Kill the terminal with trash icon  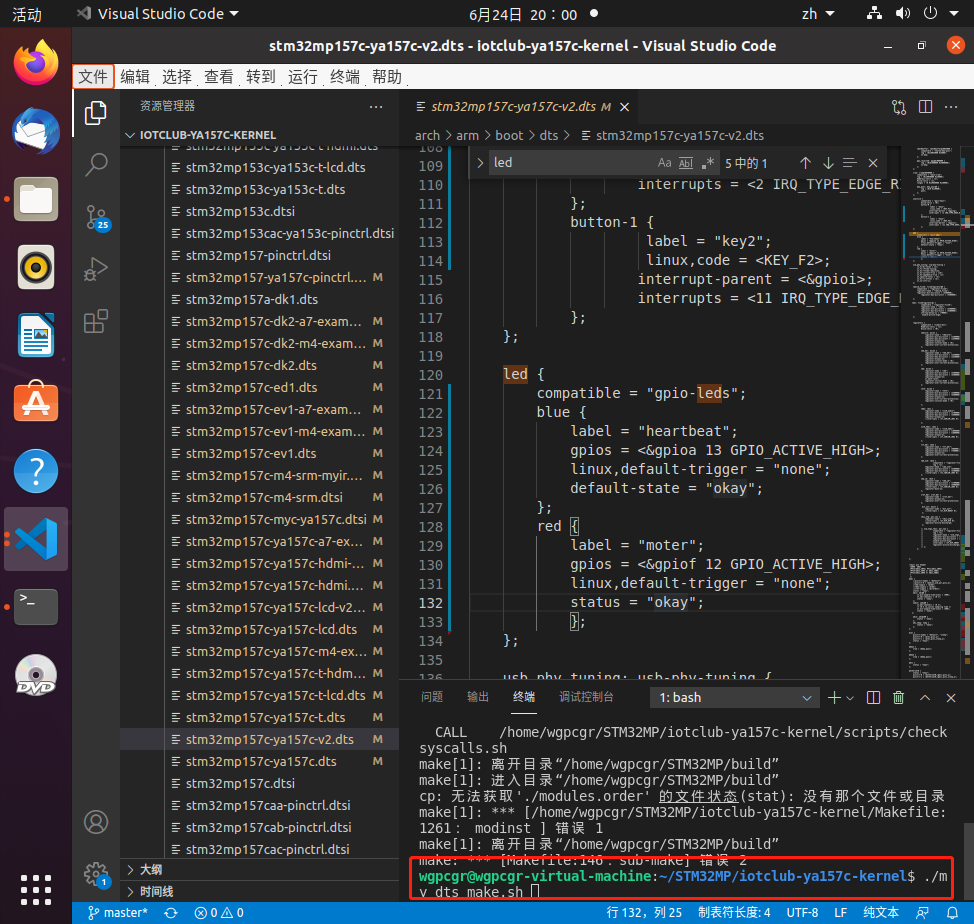point(898,697)
